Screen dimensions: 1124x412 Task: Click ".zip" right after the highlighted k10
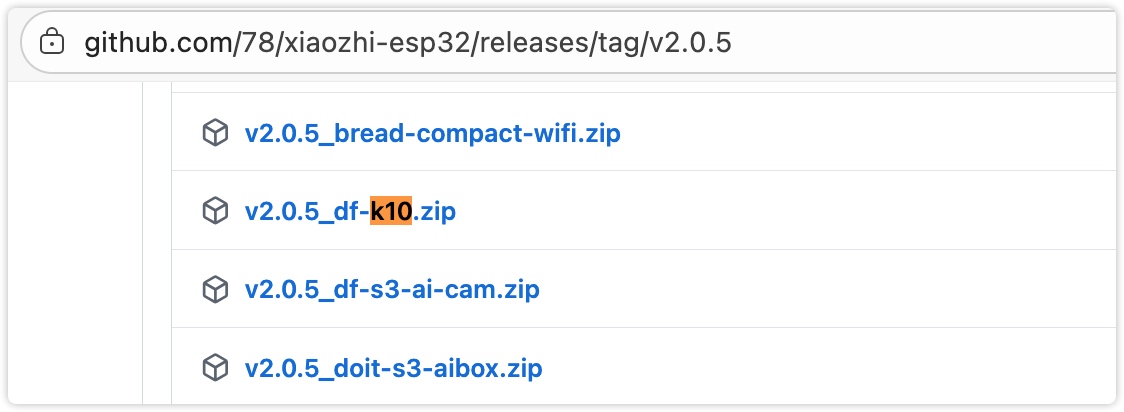434,212
